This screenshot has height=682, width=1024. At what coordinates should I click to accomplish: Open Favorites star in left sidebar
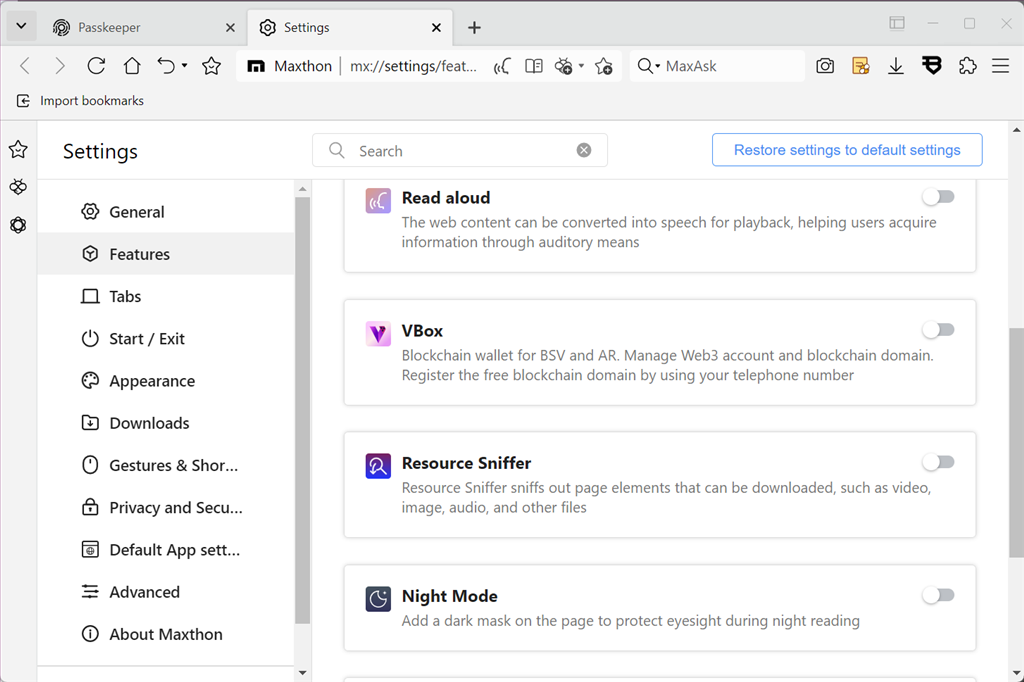(18, 150)
